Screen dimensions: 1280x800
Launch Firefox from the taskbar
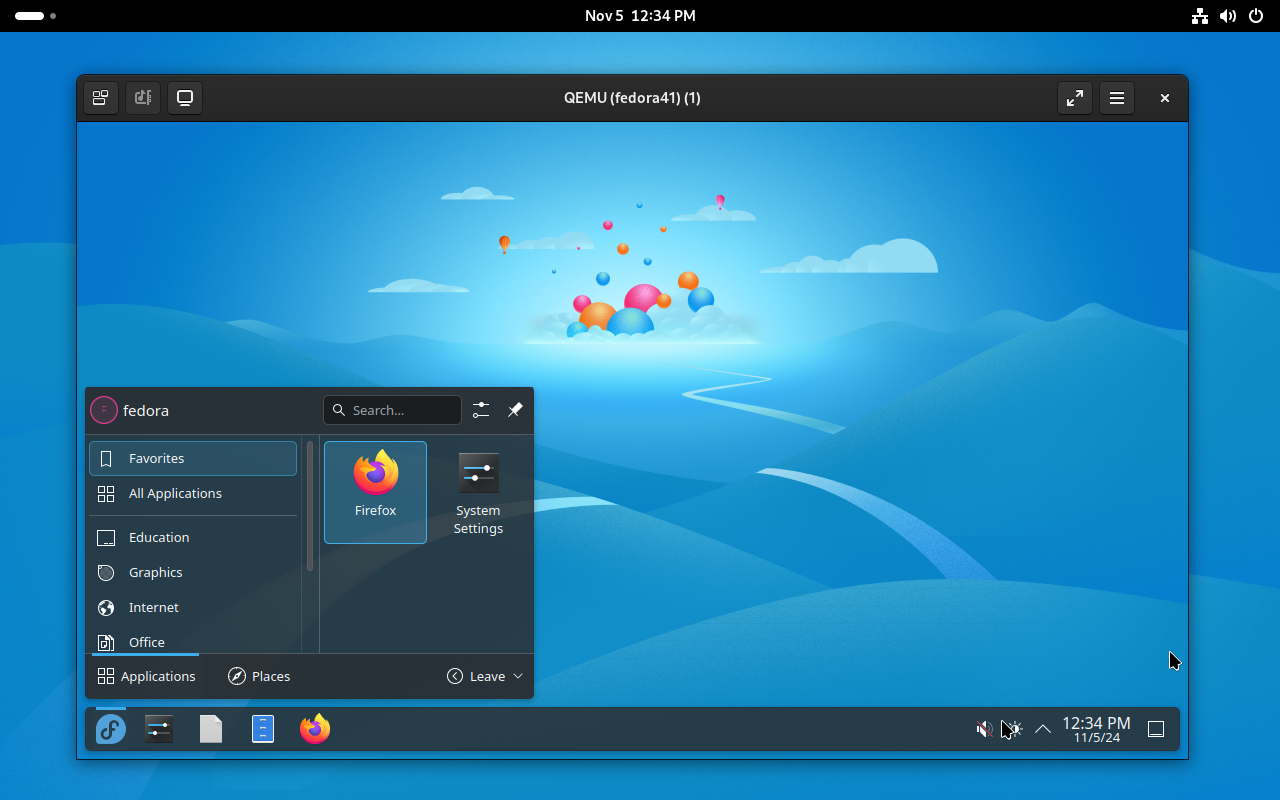click(315, 729)
